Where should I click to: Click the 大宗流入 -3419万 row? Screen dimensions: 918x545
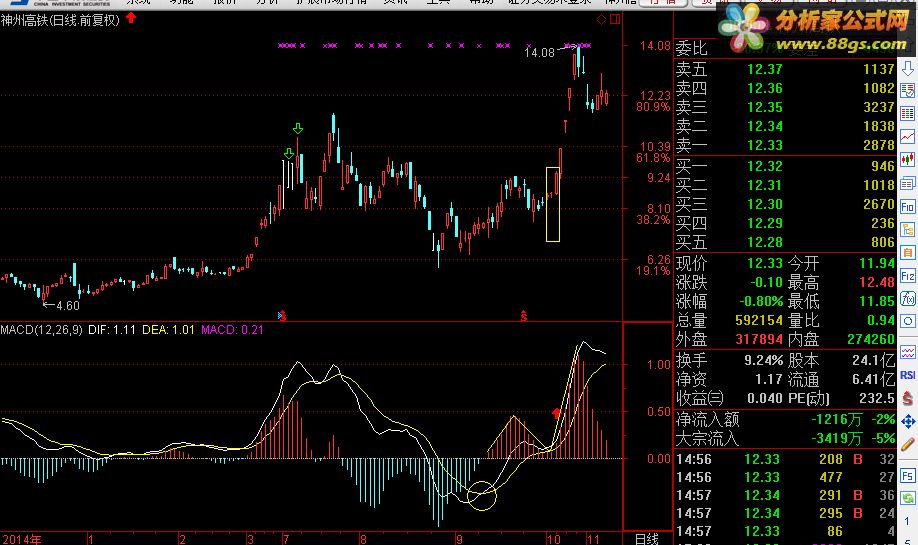point(785,438)
